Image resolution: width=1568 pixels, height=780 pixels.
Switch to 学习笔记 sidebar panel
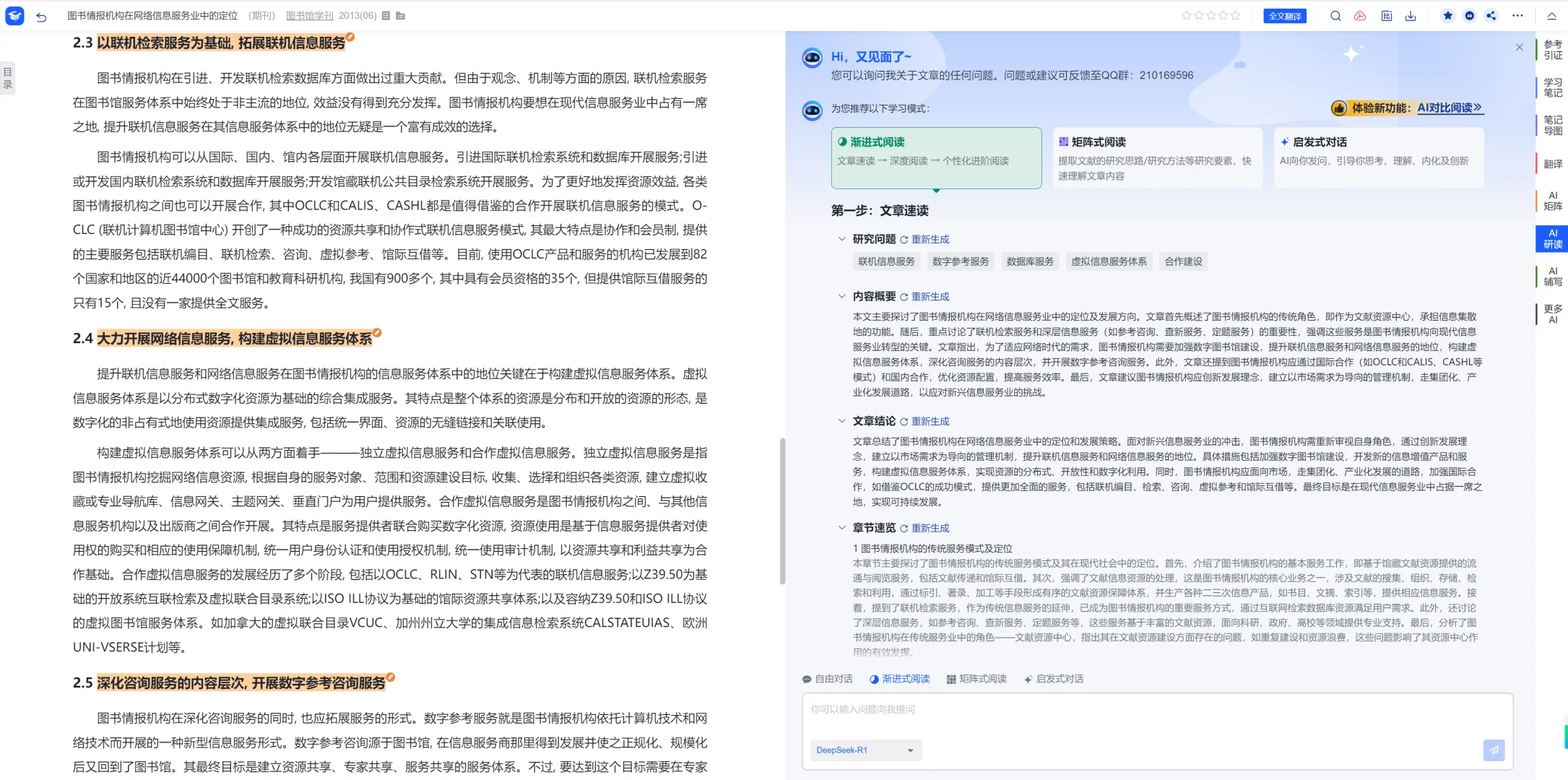pyautogui.click(x=1552, y=87)
